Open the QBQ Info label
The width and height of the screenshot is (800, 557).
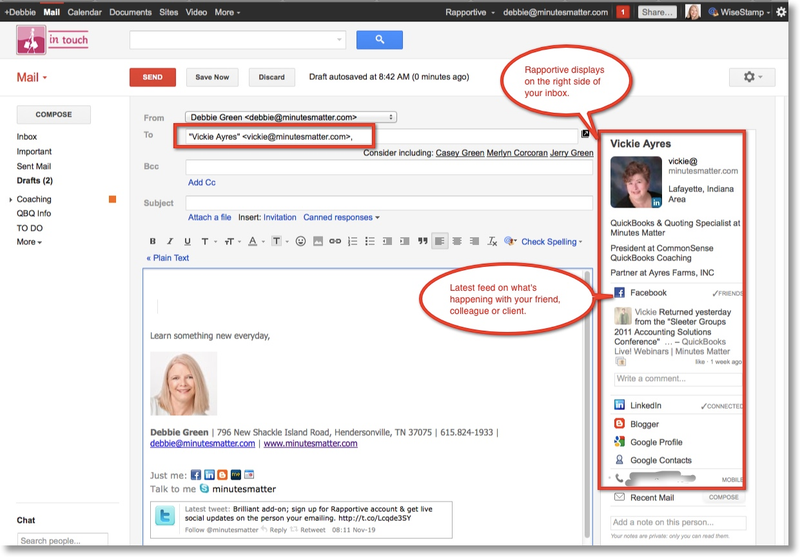pos(34,213)
